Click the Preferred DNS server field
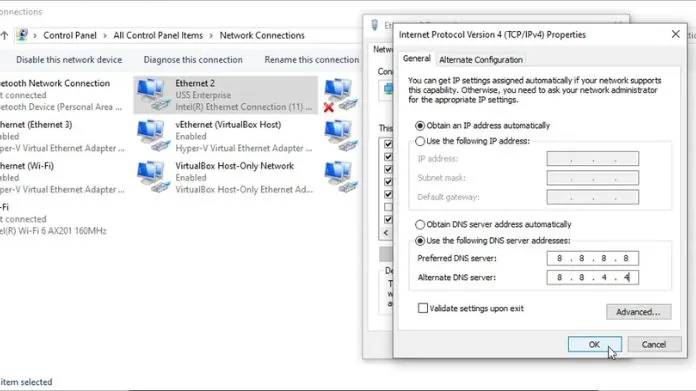 click(x=593, y=258)
